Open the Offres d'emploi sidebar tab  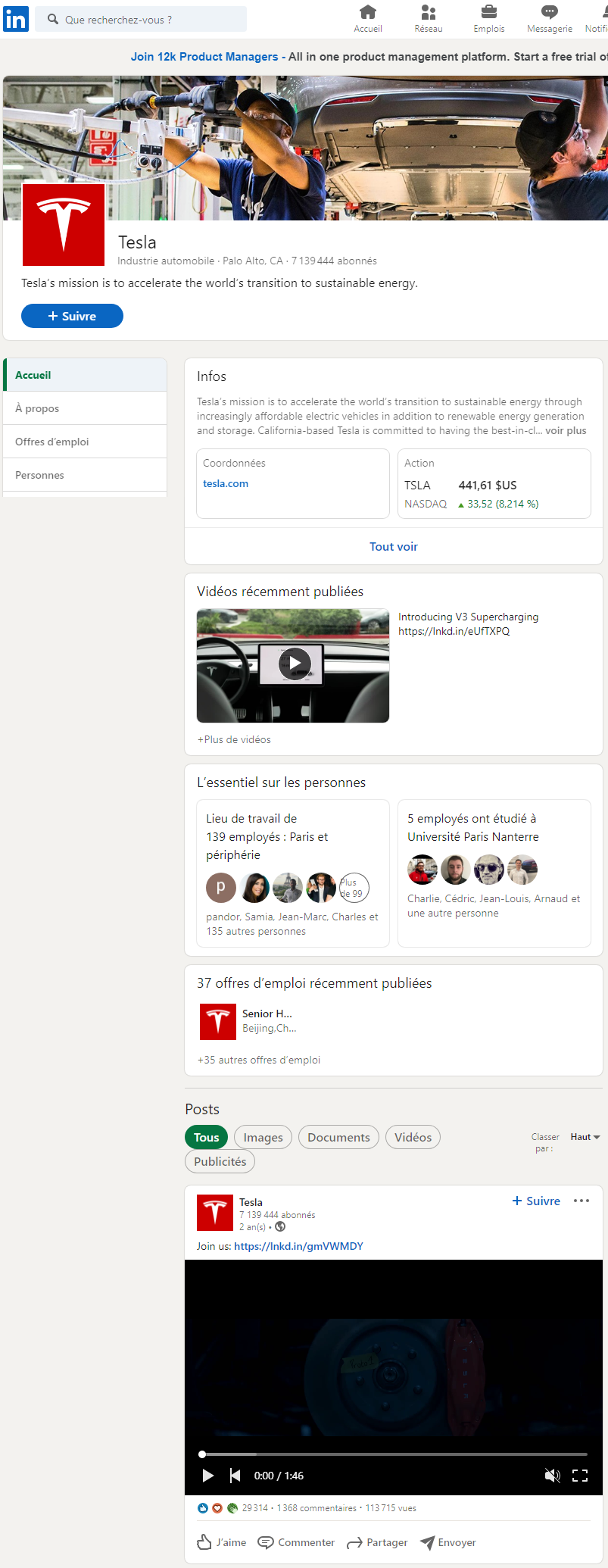click(x=86, y=442)
